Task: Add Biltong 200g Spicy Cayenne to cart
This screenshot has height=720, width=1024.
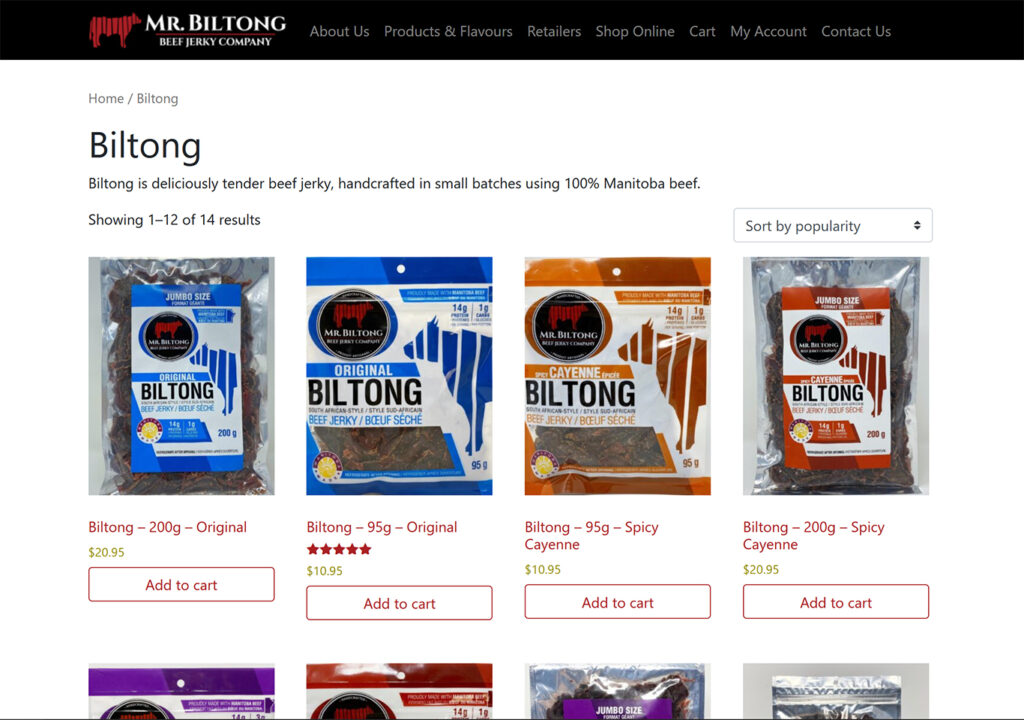Action: pyautogui.click(x=836, y=602)
